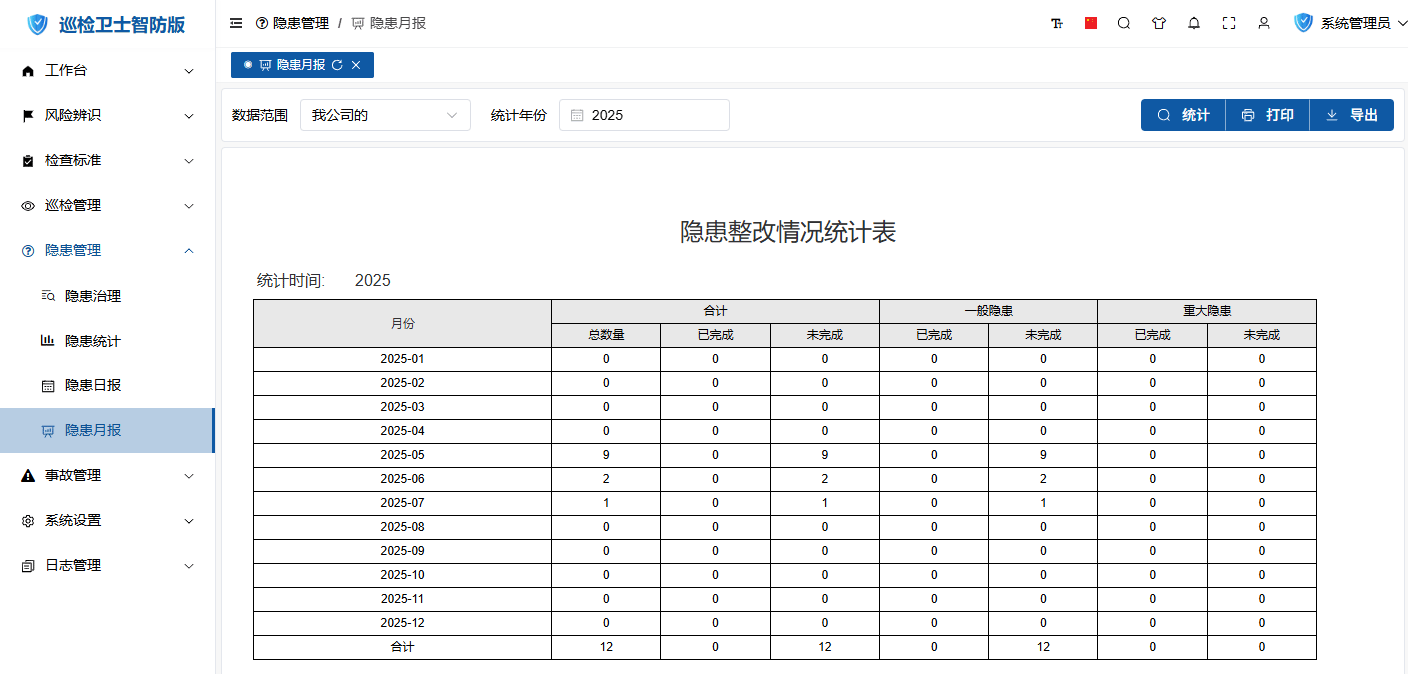The image size is (1408, 674).
Task: Open the search magnifier in top bar
Action: tap(1124, 23)
